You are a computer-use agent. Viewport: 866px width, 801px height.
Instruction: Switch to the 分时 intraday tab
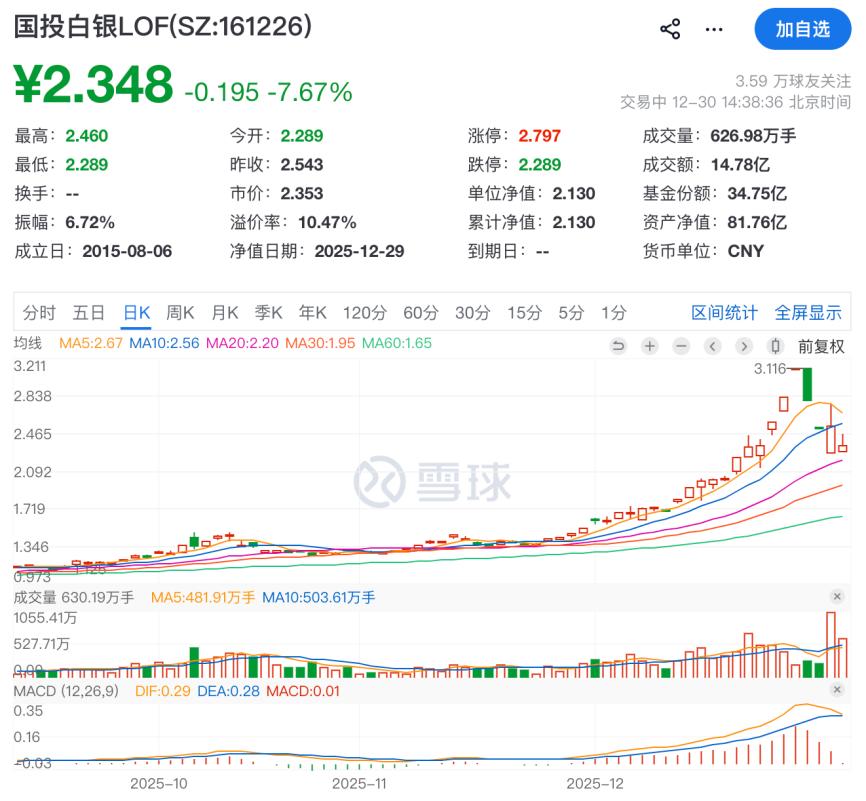37,312
